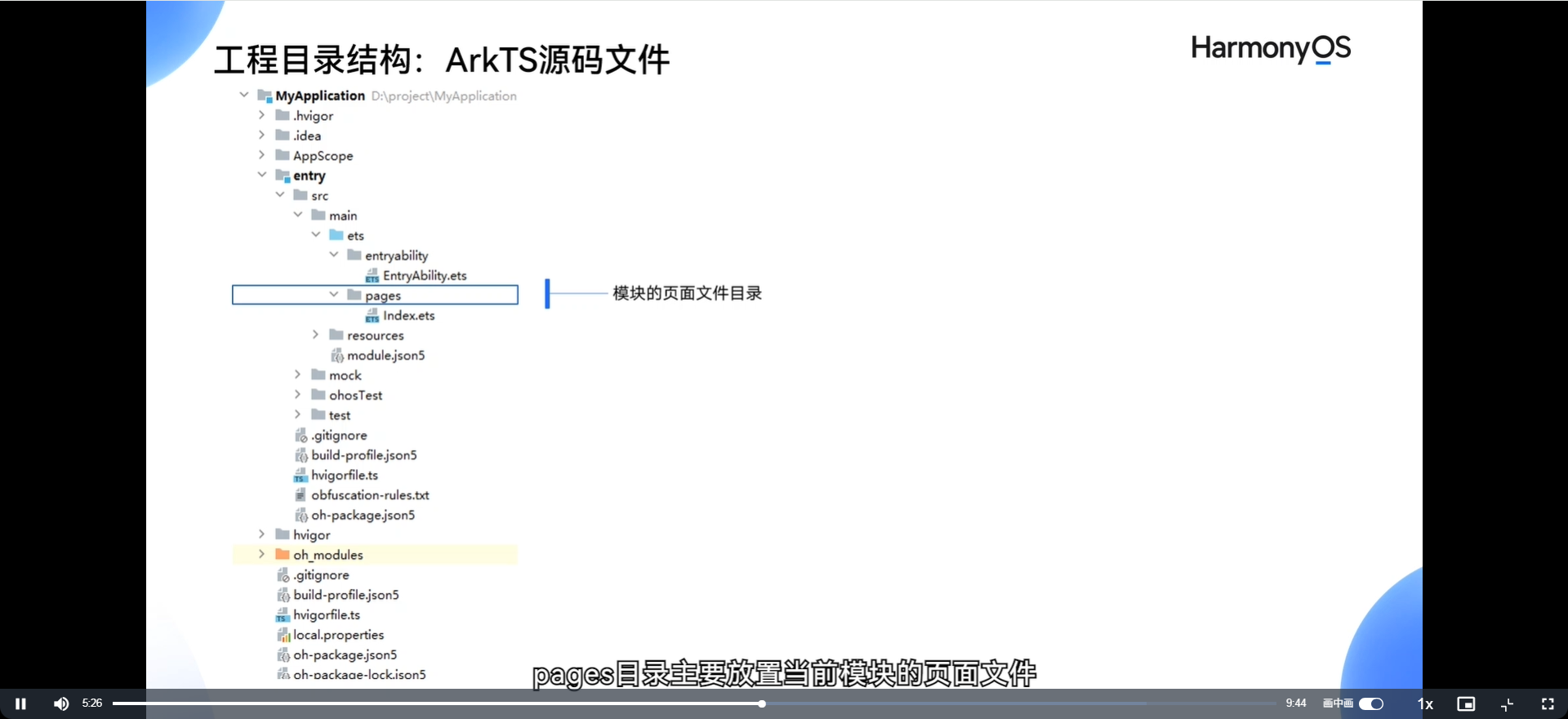Click the root .gitignore icon
1568x719 pixels.
point(283,574)
